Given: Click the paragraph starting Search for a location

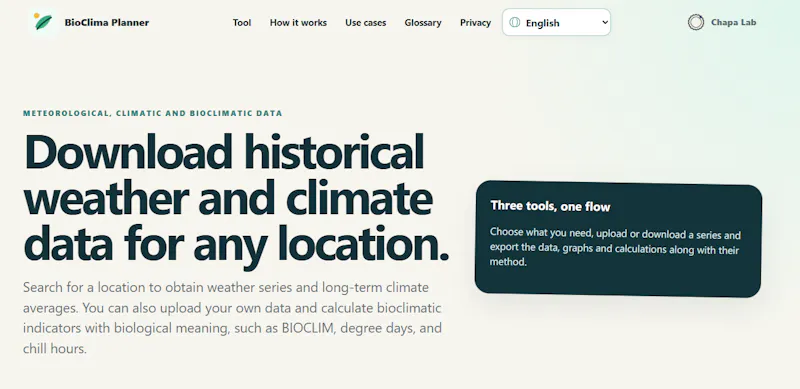Looking at the screenshot, I should (232, 318).
